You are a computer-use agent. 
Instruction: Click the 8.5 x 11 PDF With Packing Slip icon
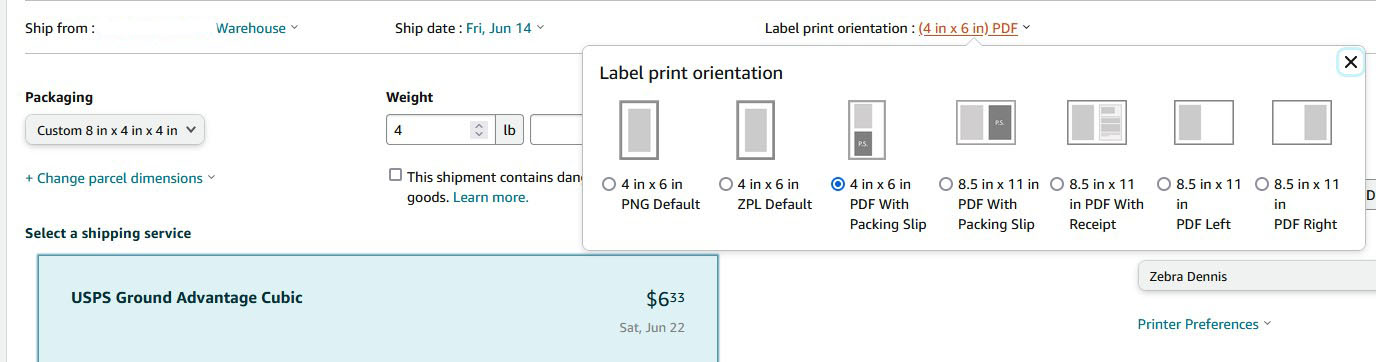tap(986, 122)
